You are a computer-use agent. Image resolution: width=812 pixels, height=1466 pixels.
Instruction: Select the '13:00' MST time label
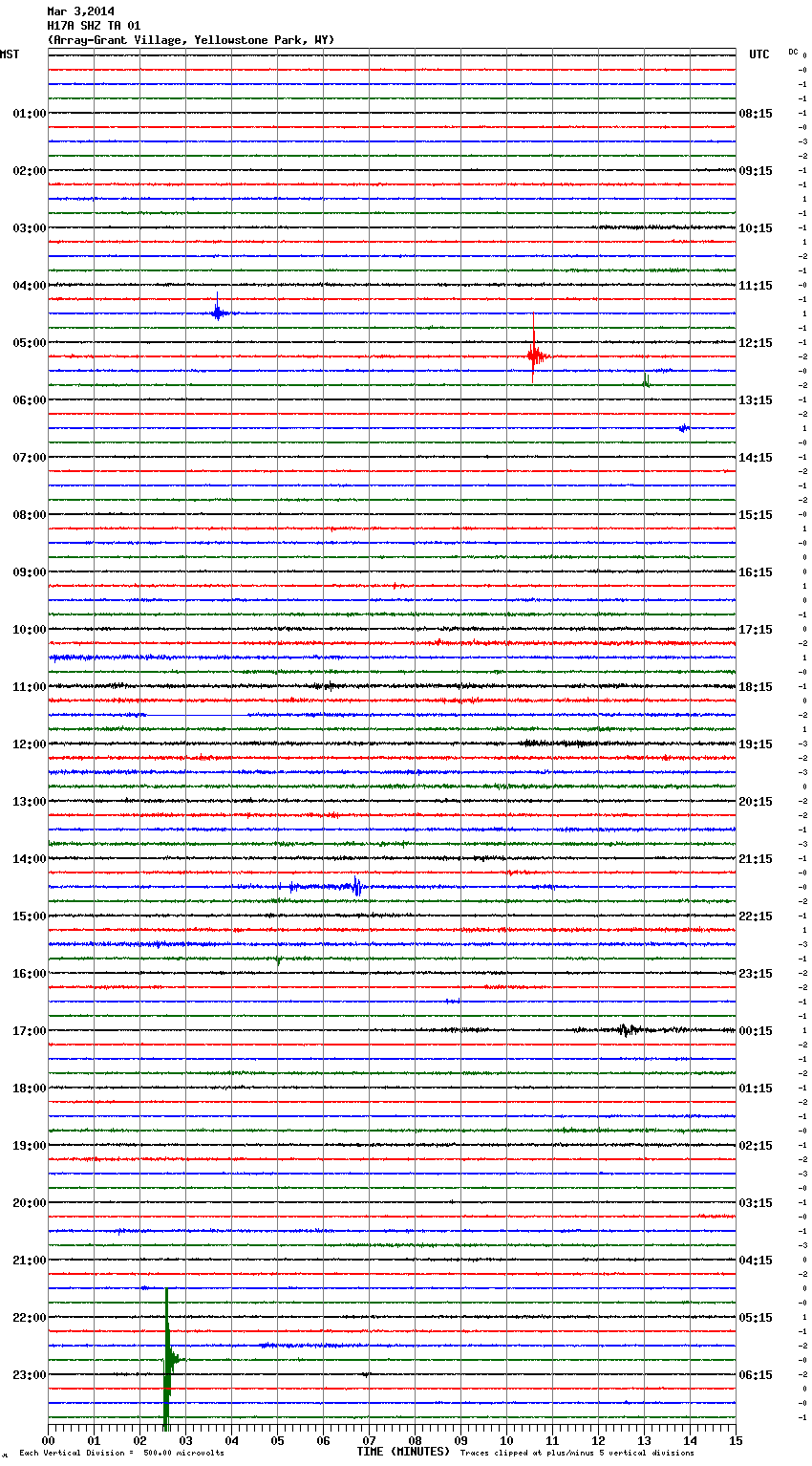(29, 802)
